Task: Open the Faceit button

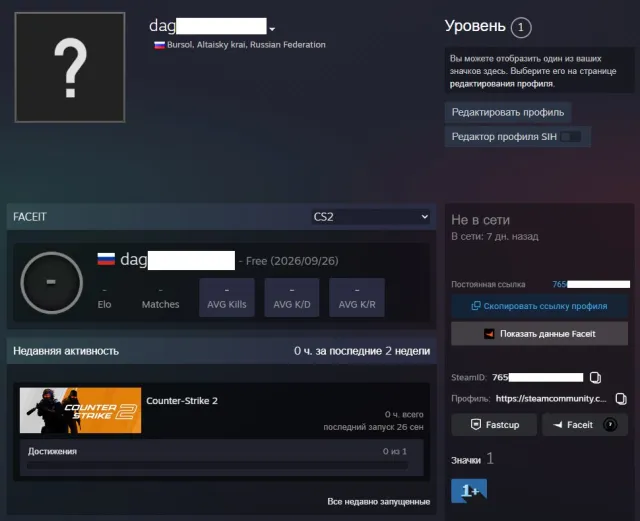Action: click(584, 425)
